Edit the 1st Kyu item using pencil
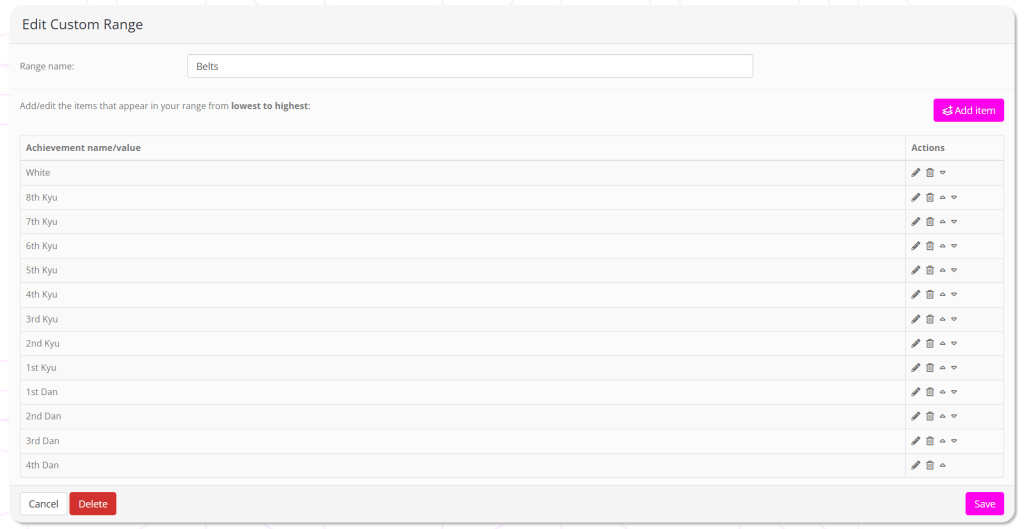Screen dimensions: 1024x529 (x=916, y=367)
